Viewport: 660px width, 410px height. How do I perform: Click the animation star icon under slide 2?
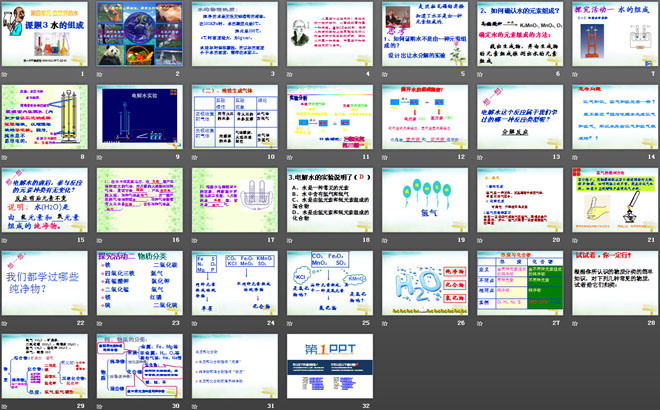tap(100, 75)
